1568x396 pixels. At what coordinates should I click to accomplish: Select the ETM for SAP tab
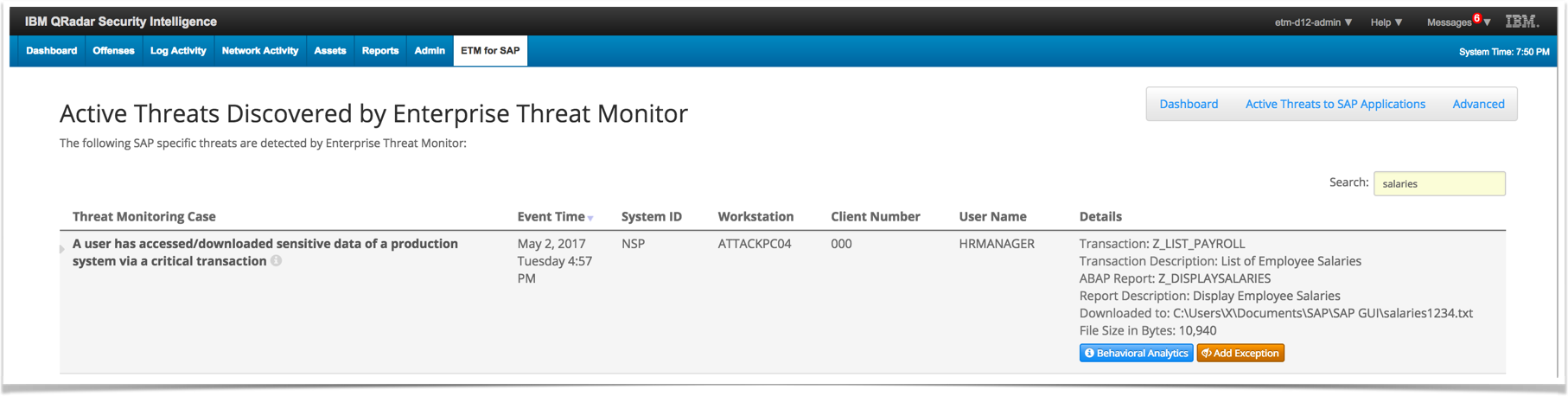coord(490,51)
